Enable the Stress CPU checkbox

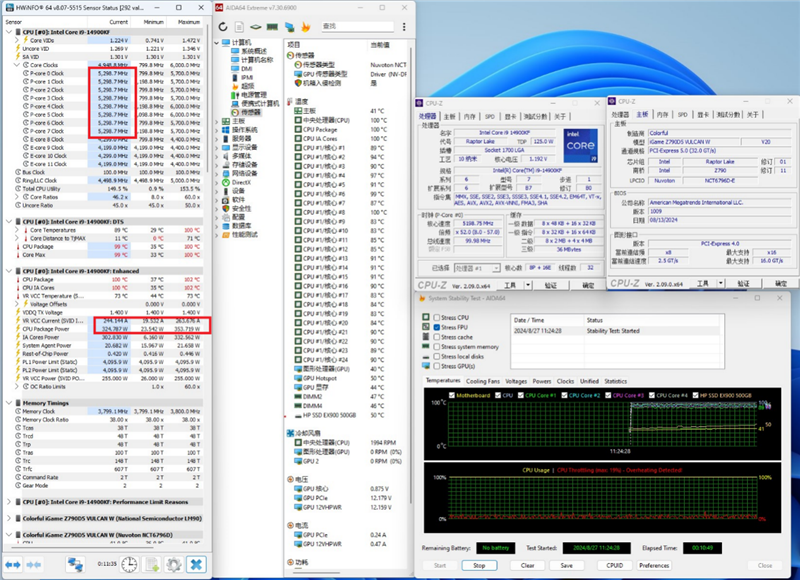click(437, 317)
